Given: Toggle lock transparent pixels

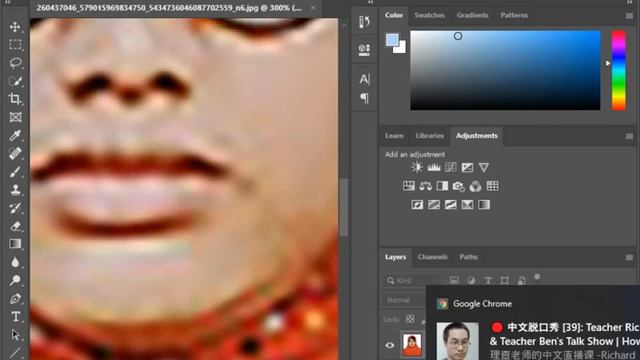Looking at the screenshot, I should [x=410, y=319].
